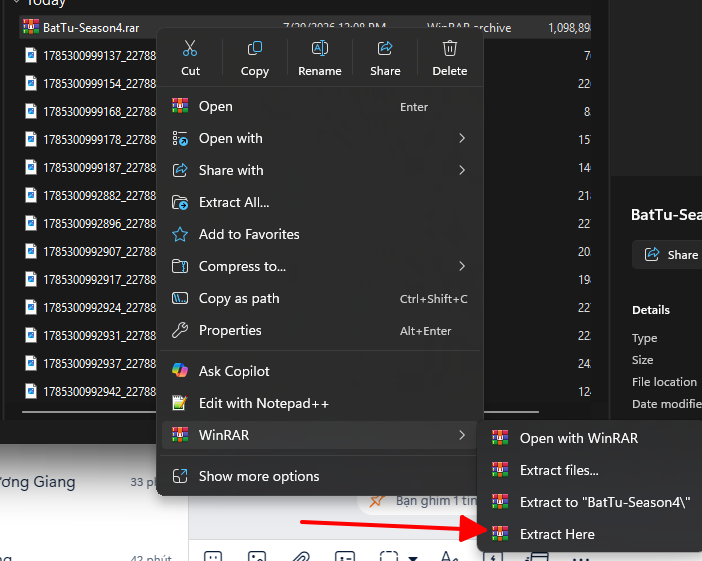Select file BatTu-Season4.rar
Screen dimensions: 702x561
91,28
